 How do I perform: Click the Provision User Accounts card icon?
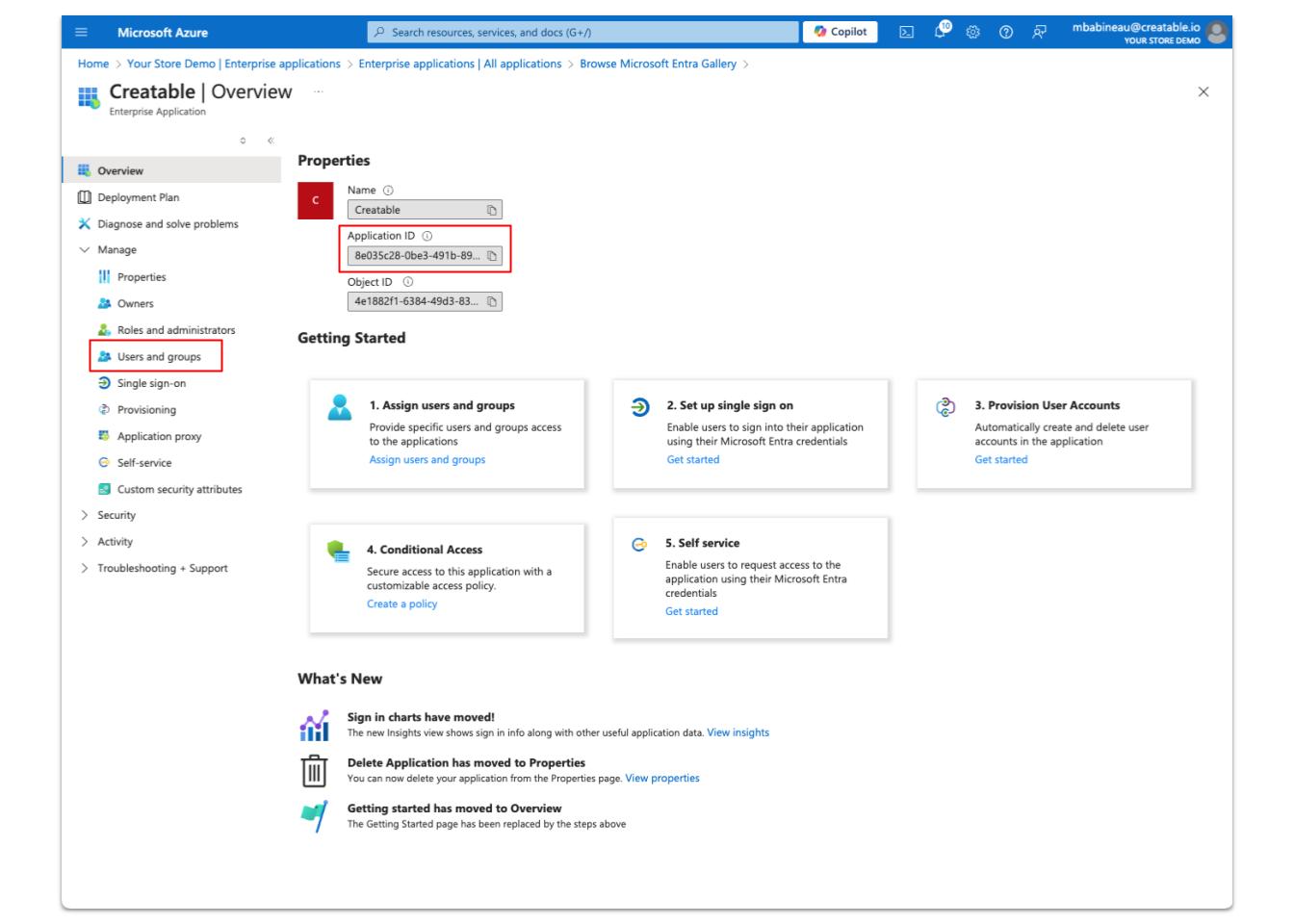945,407
